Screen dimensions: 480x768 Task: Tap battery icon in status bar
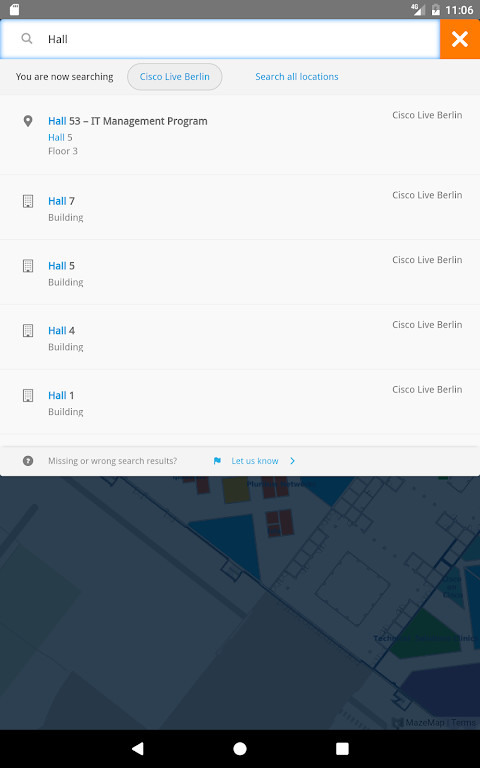click(435, 9)
